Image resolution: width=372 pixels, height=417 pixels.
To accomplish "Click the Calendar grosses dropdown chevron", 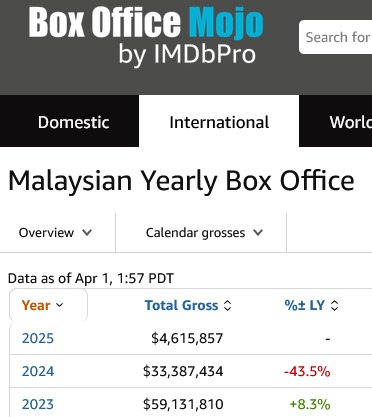I will (x=258, y=232).
